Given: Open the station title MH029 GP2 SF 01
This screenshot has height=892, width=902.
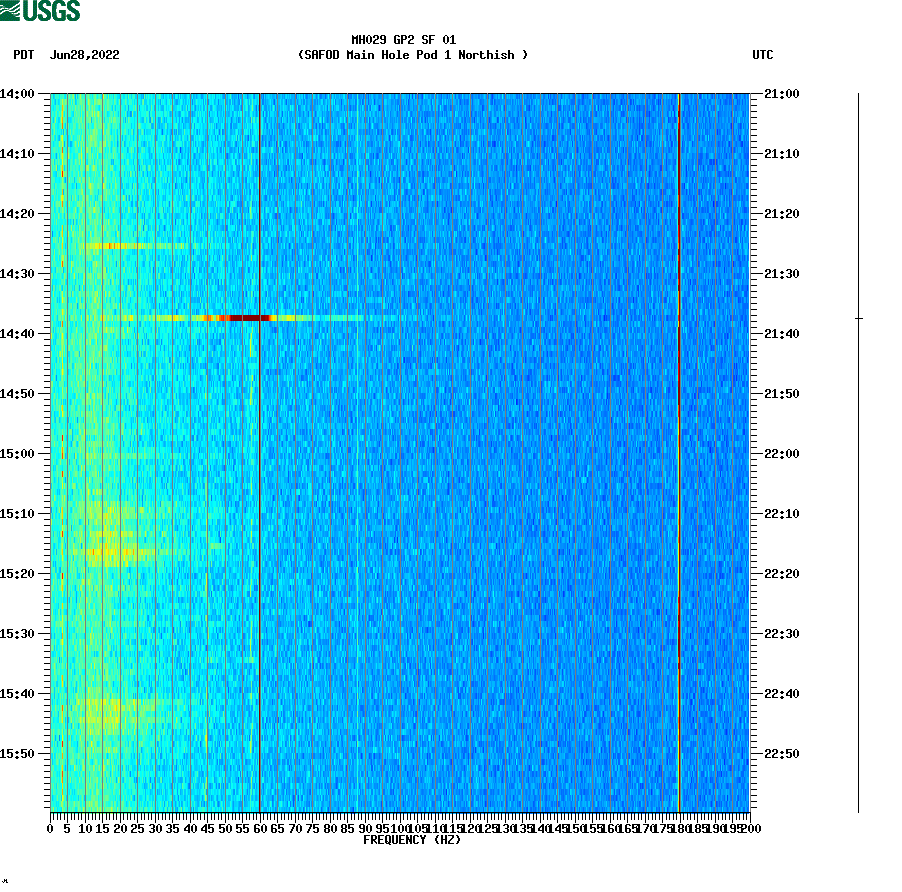Looking at the screenshot, I should pos(403,39).
